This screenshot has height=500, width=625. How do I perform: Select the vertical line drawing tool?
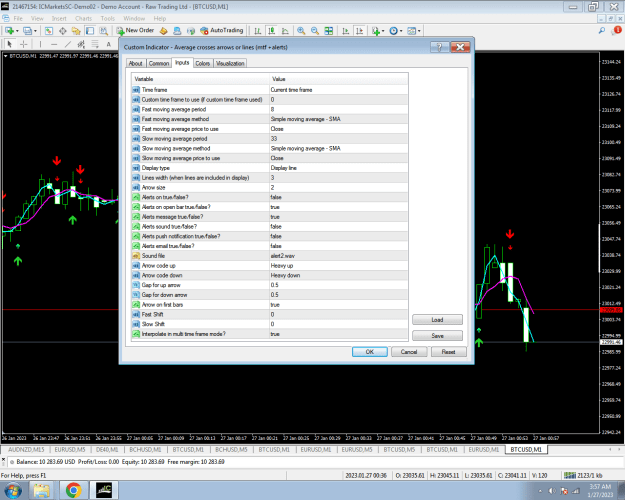40,44
